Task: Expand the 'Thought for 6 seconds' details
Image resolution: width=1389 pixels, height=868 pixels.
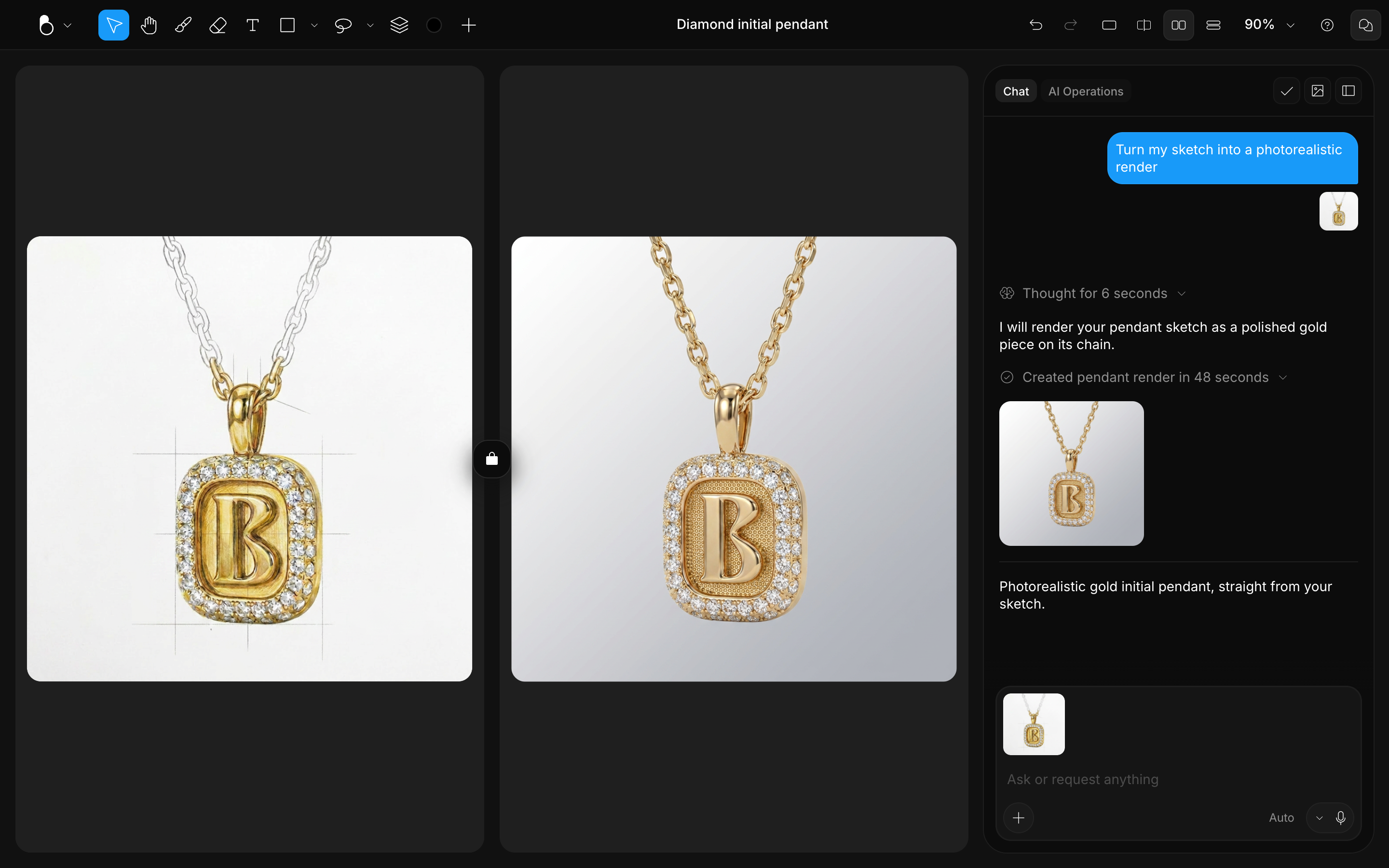Action: pyautogui.click(x=1093, y=293)
